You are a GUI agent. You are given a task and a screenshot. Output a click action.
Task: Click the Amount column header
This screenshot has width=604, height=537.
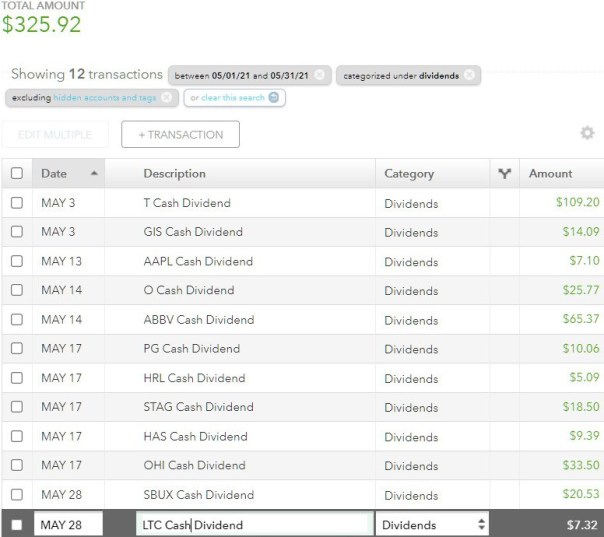pyautogui.click(x=551, y=174)
